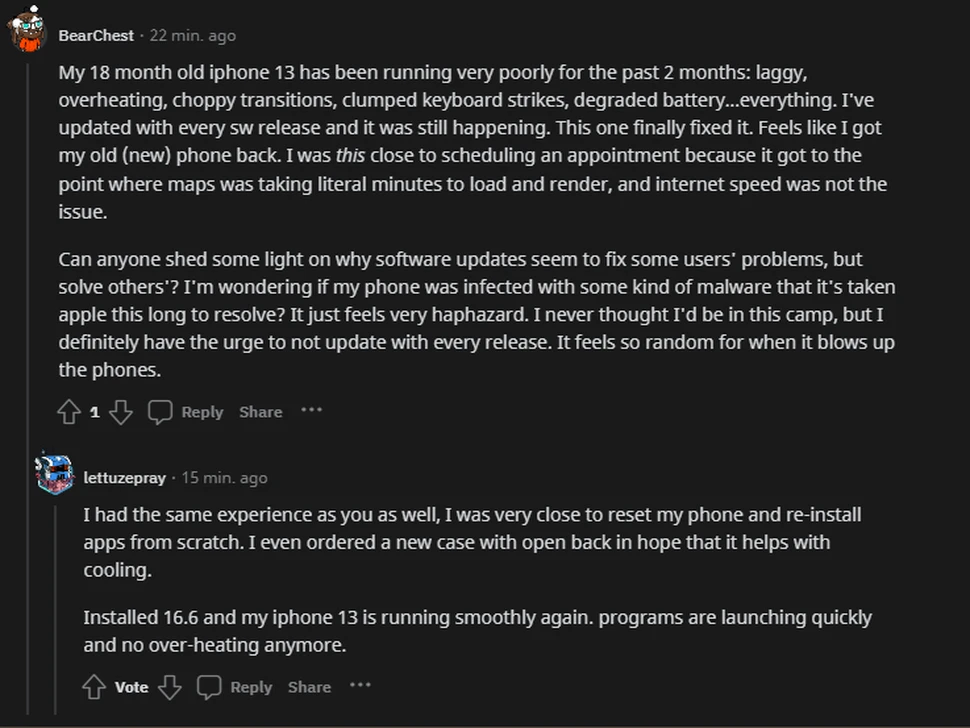The width and height of the screenshot is (970, 728).
Task: Click the comment icon under lettuzepray's reply
Action: [209, 687]
